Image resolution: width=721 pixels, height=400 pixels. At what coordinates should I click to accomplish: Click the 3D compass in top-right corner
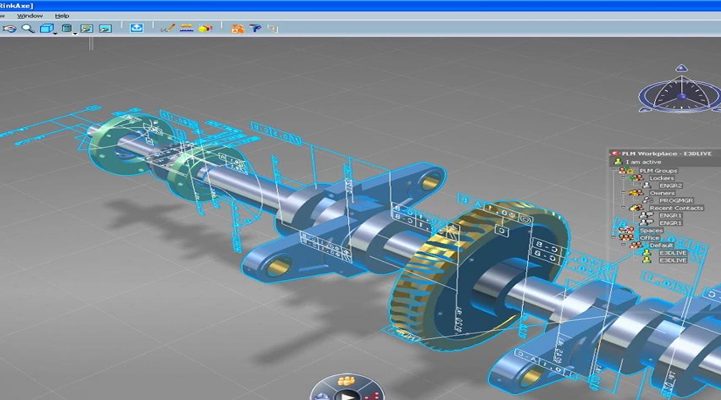pyautogui.click(x=677, y=97)
